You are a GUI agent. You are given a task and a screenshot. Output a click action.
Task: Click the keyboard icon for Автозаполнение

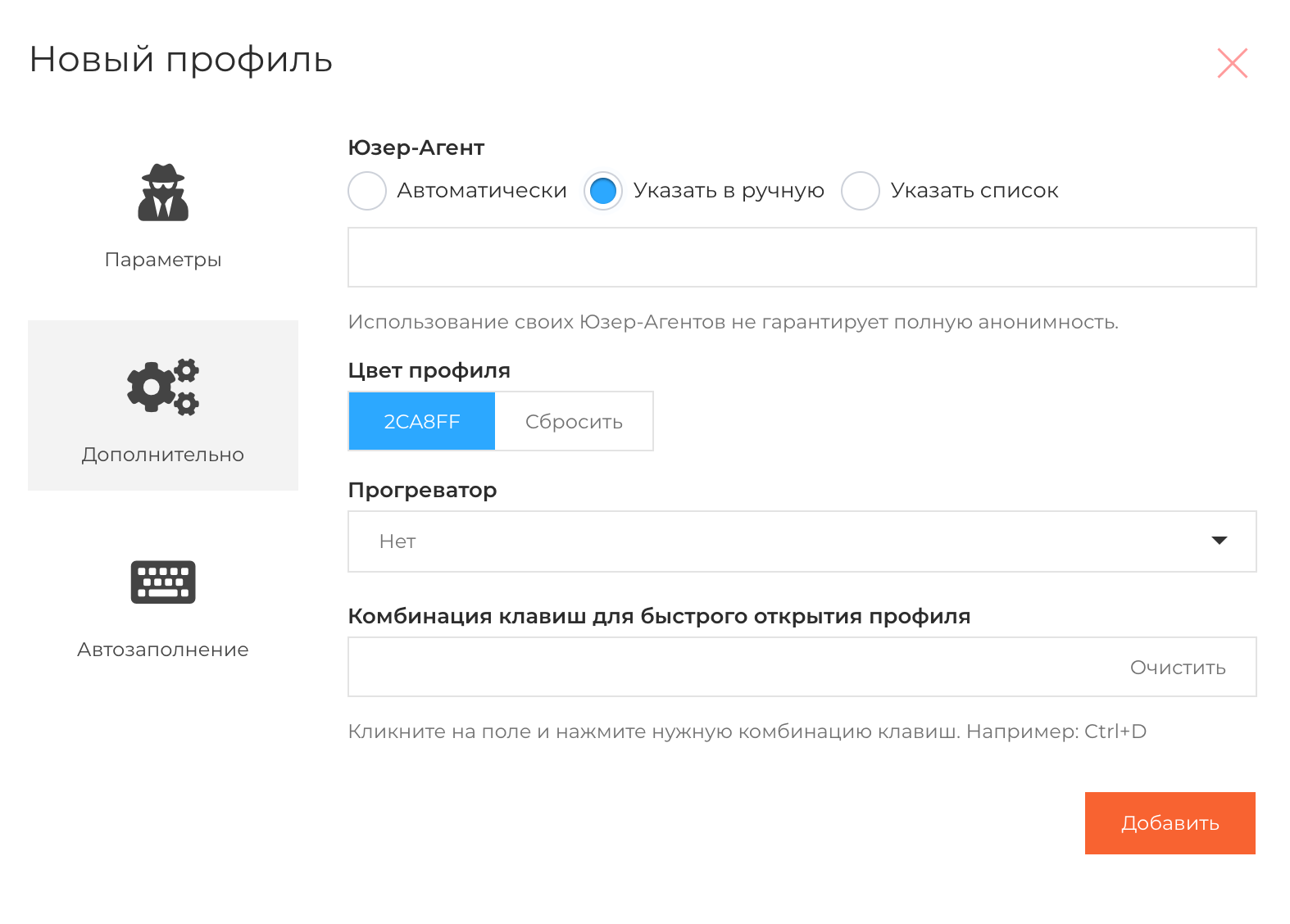coord(163,582)
